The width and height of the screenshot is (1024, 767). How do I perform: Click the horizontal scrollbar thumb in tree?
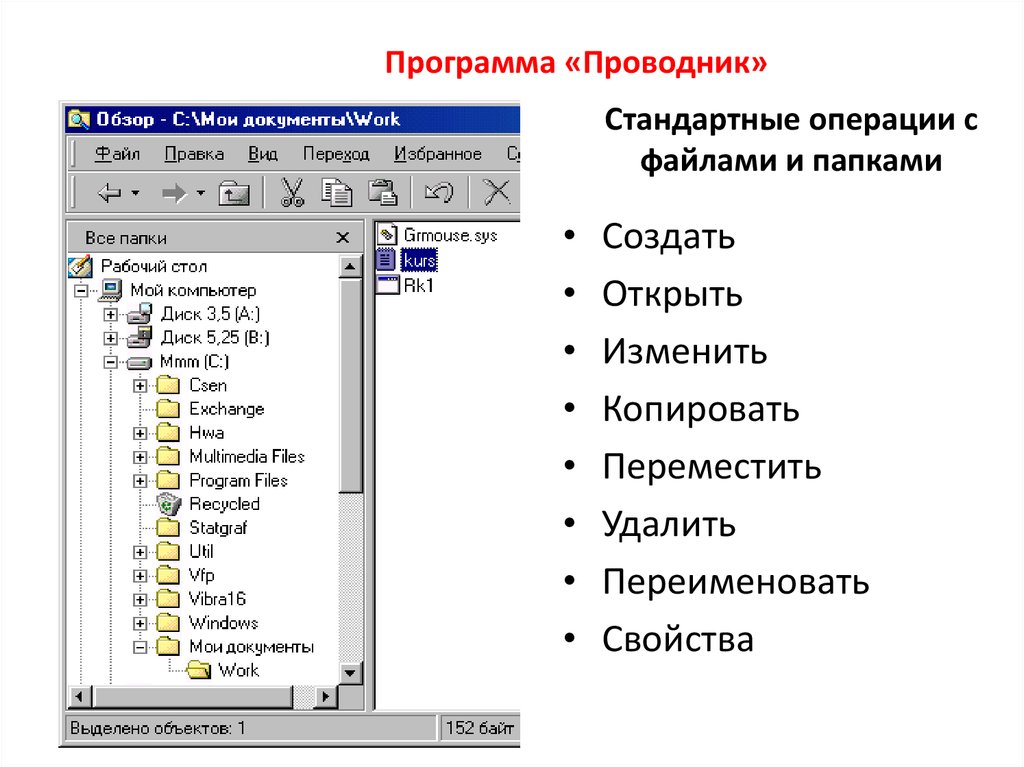coord(191,696)
